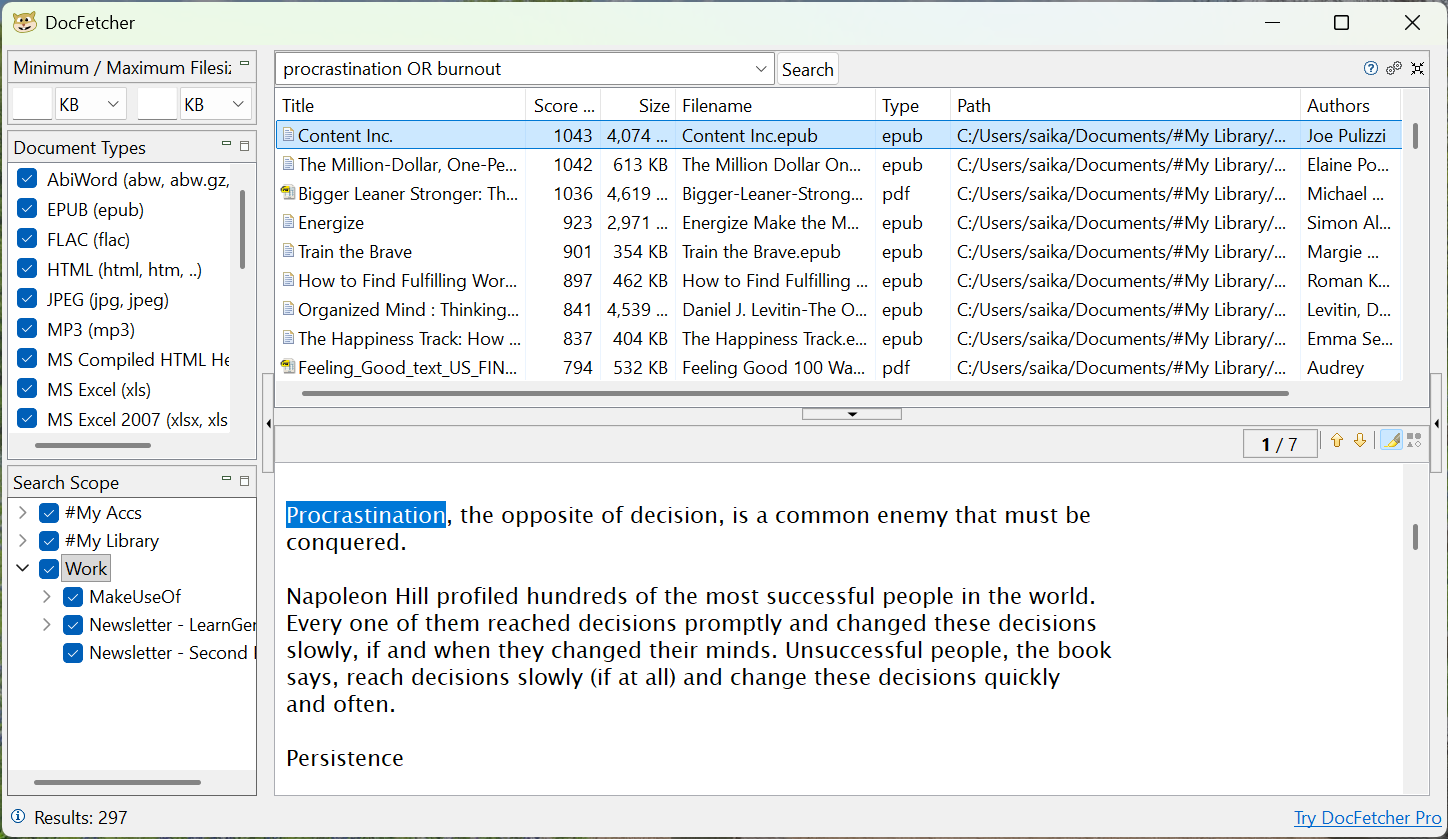Uncheck the EPUB (epub) document type
The width and height of the screenshot is (1448, 839).
click(x=28, y=210)
